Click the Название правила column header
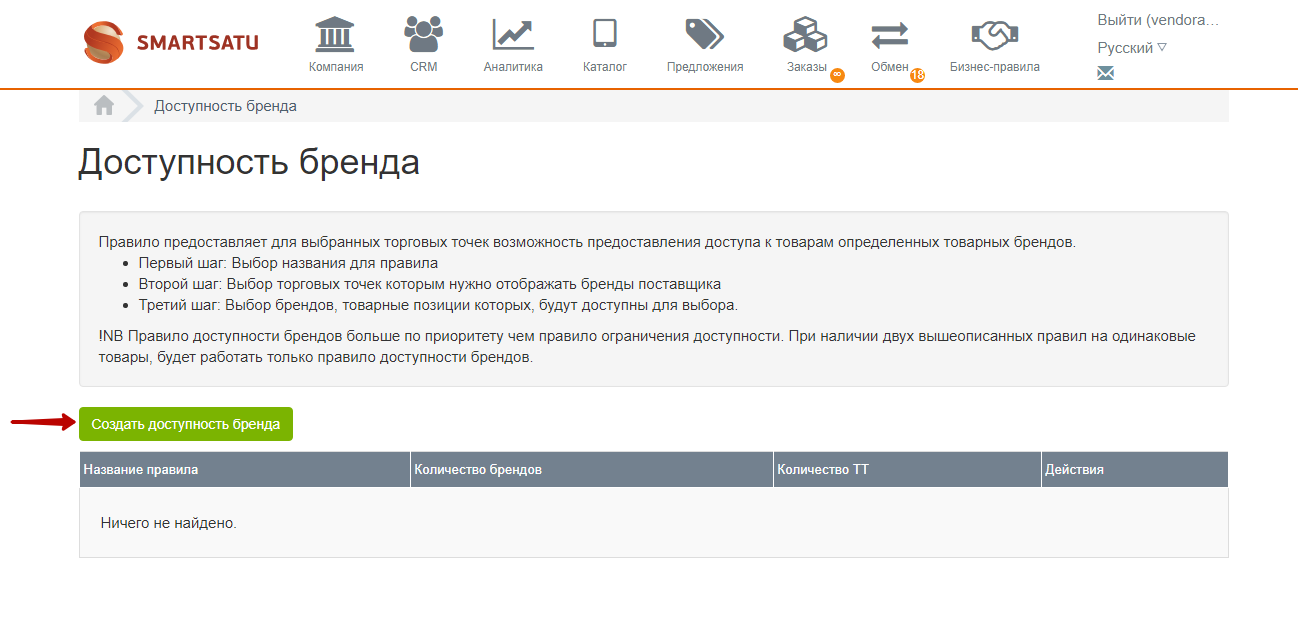The image size is (1298, 629). [141, 469]
